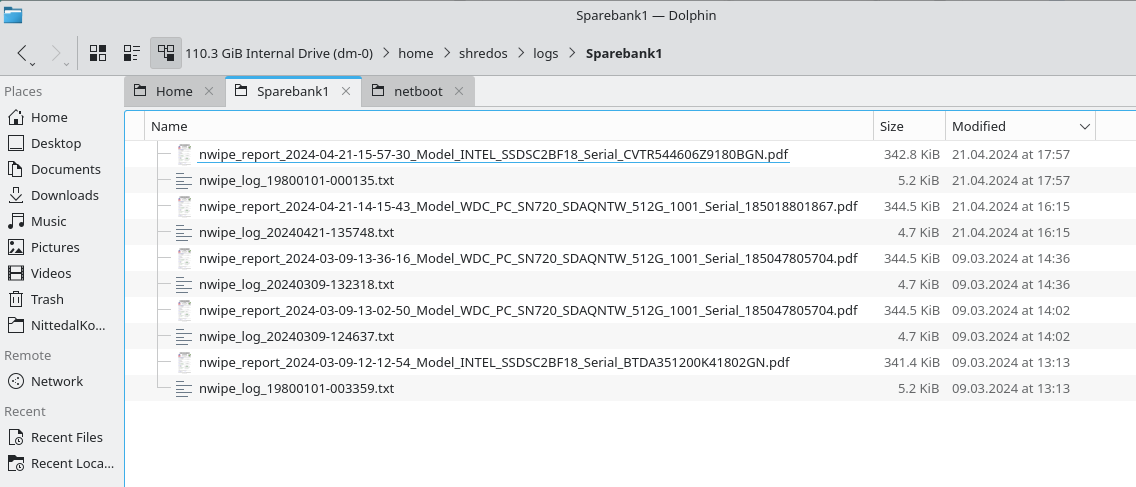Switch to Compact view mode

coord(131,53)
